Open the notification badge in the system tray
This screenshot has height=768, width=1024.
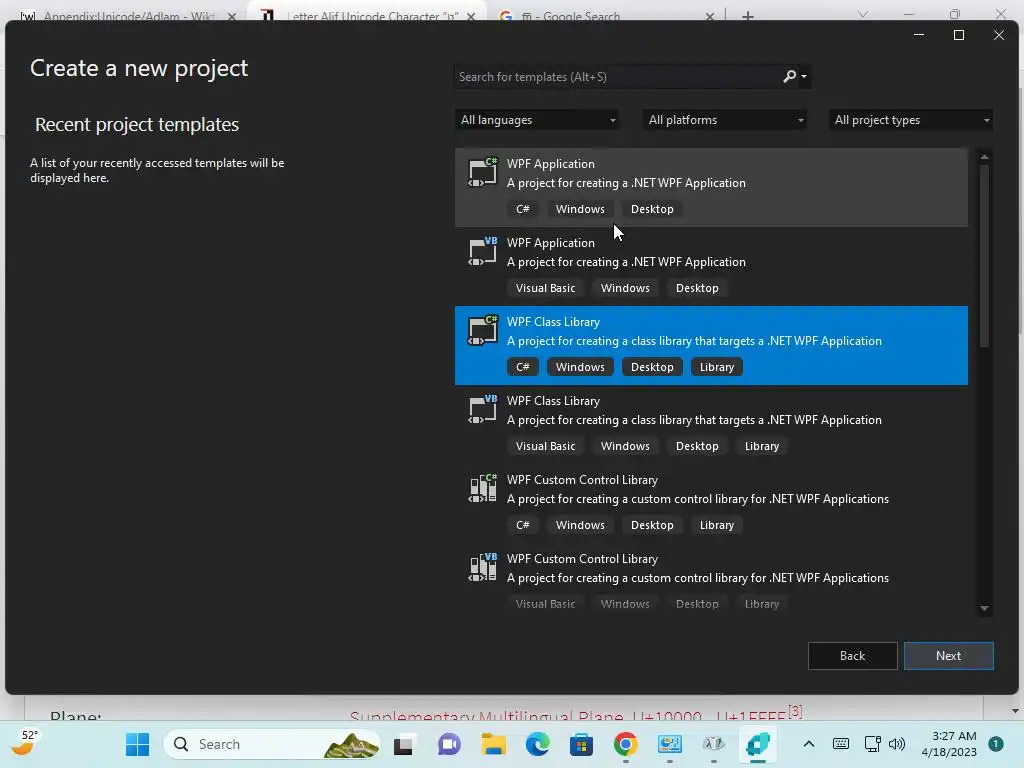coord(995,744)
